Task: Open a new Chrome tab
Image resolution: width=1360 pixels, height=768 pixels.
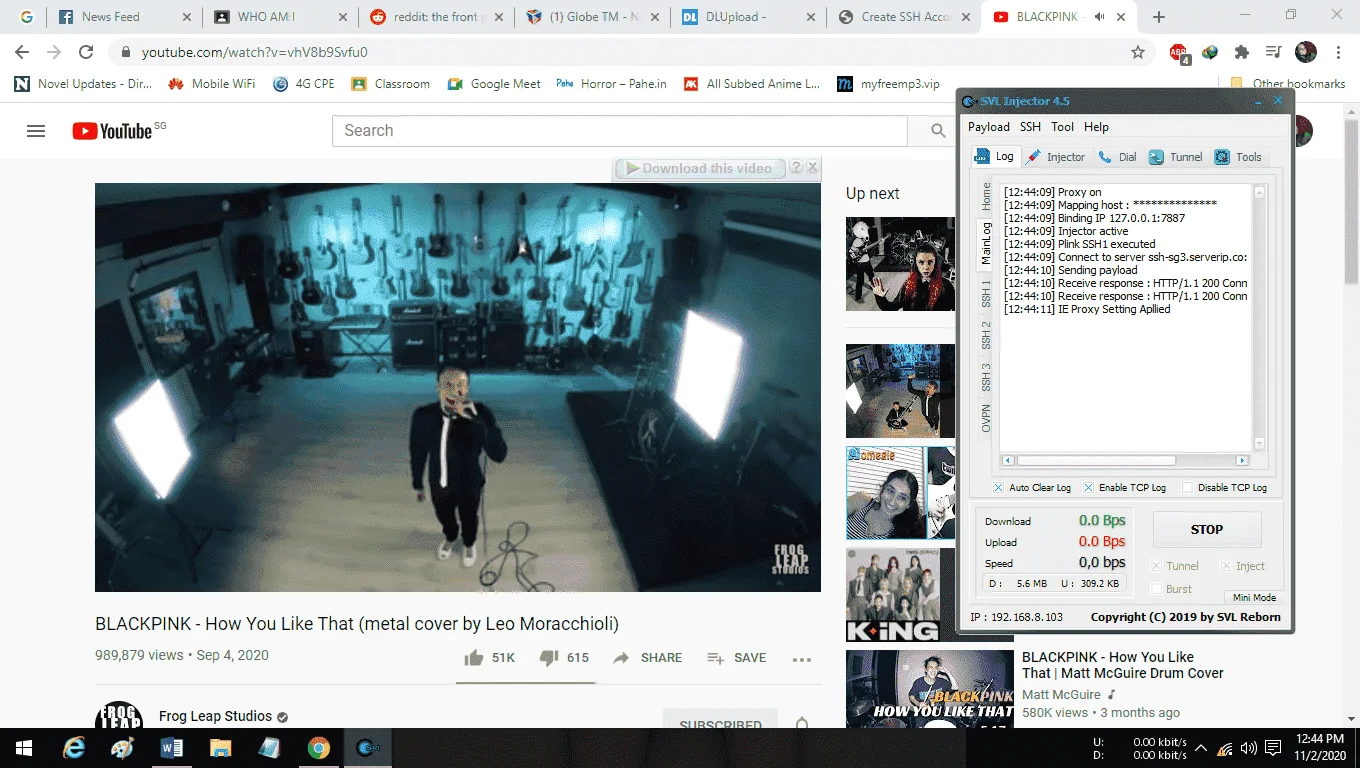Action: tap(1159, 17)
